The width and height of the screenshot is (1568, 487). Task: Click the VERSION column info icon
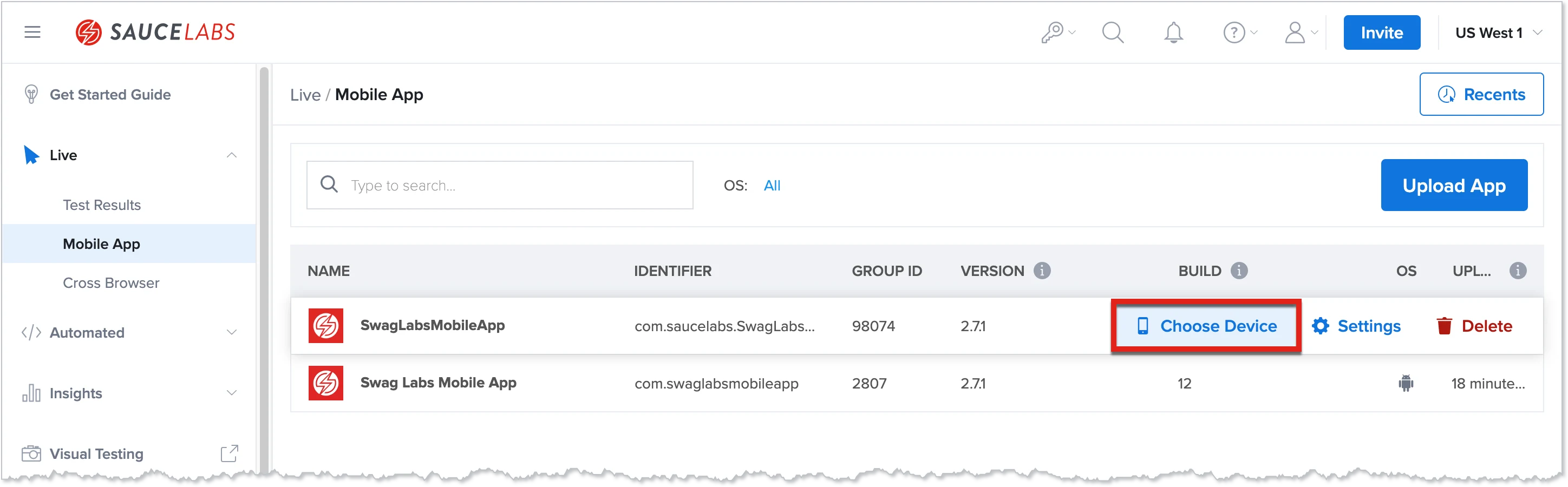tap(1042, 271)
